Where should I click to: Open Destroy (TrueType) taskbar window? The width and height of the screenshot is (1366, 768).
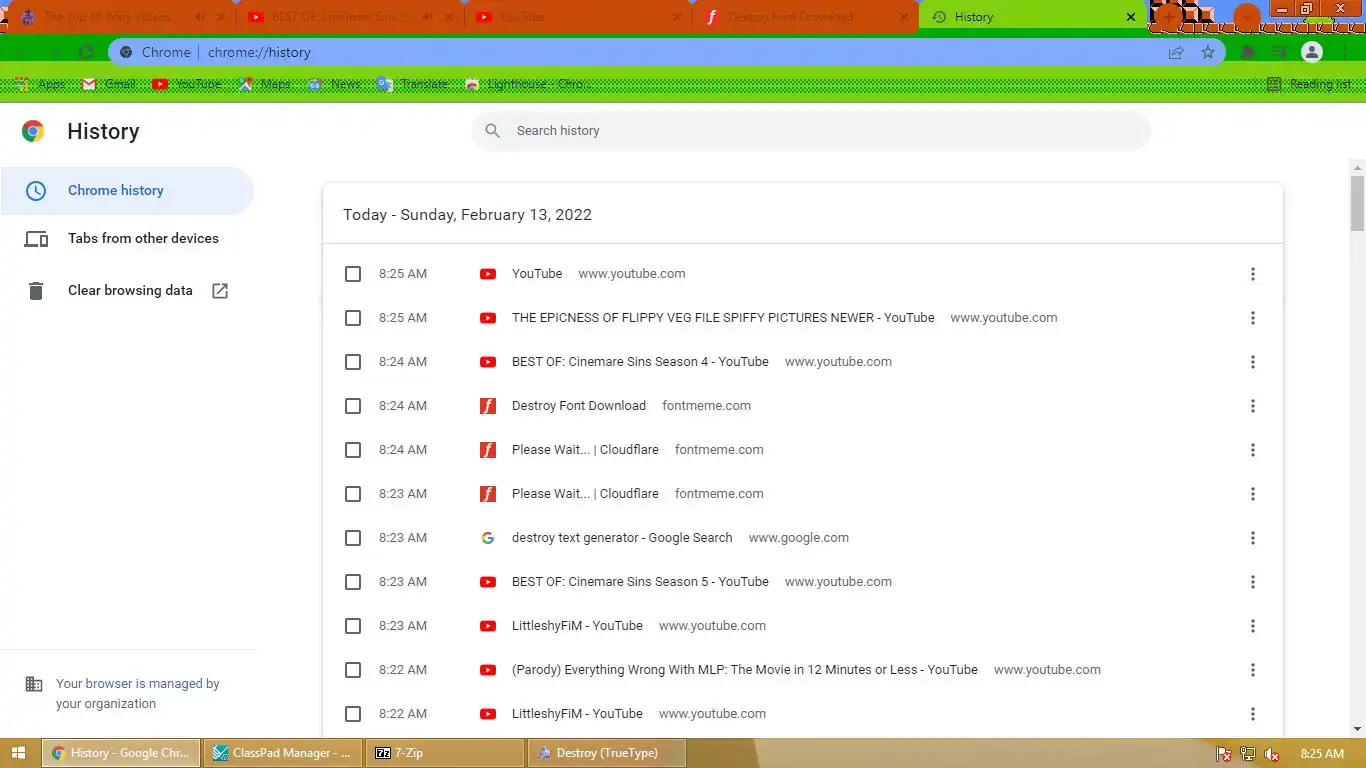pyautogui.click(x=607, y=753)
